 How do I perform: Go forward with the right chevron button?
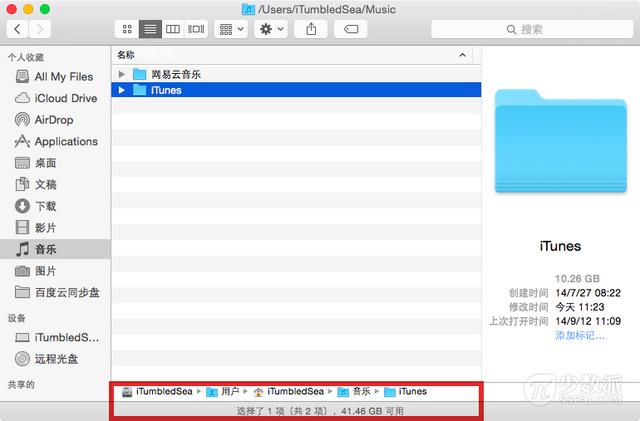click(x=40, y=29)
